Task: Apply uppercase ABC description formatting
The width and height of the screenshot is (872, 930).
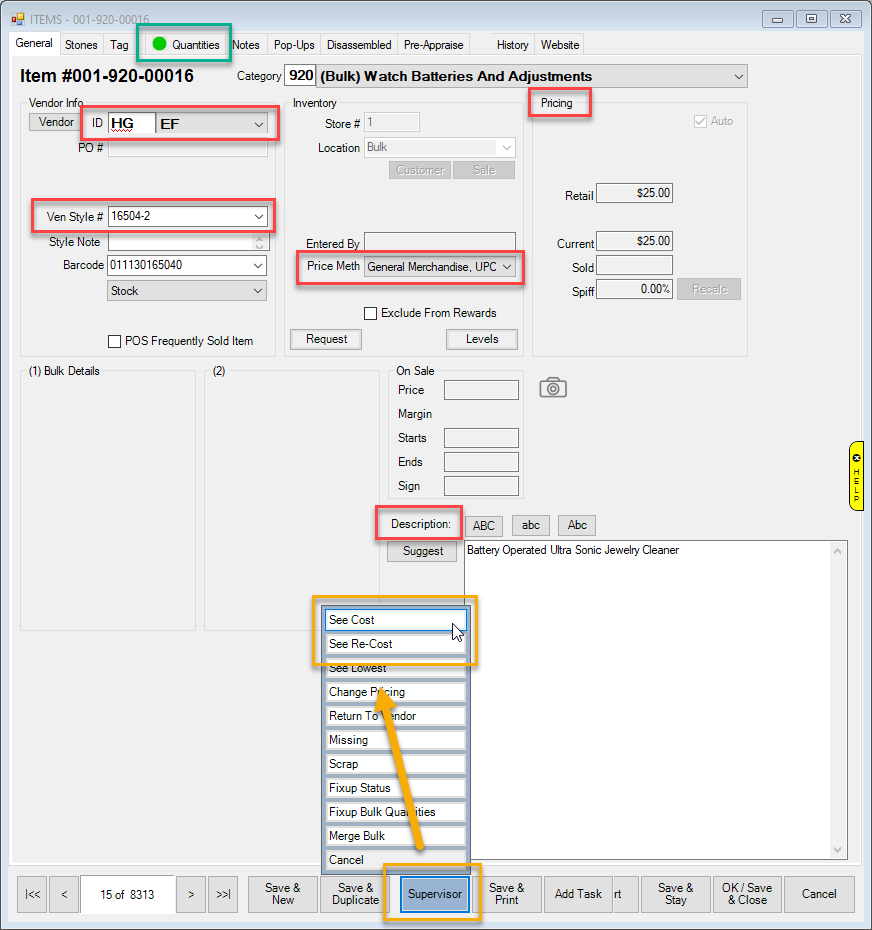Action: point(484,525)
